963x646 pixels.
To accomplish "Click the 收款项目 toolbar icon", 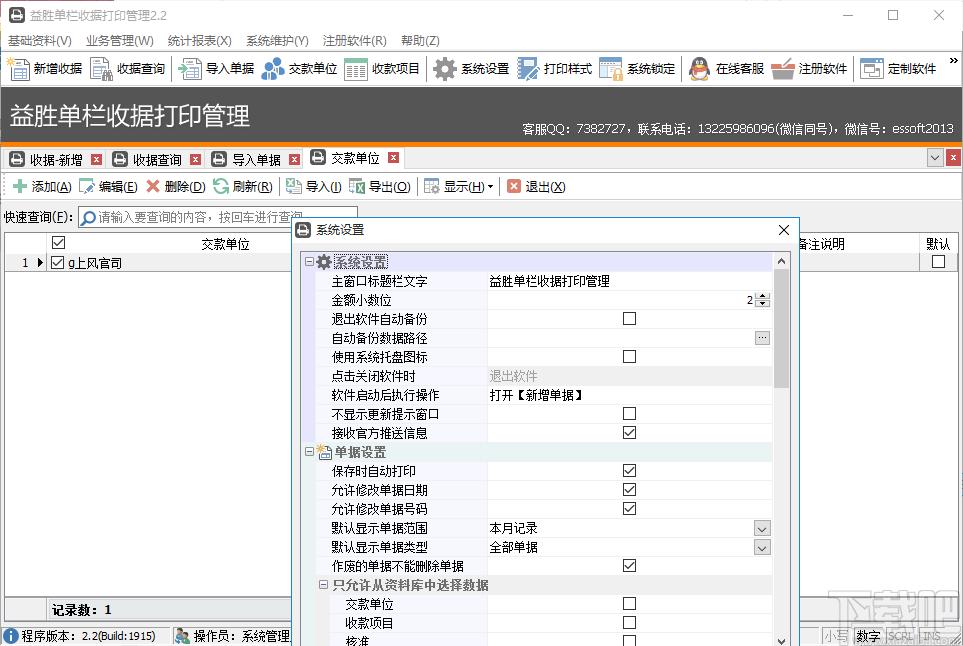I will 356,68.
